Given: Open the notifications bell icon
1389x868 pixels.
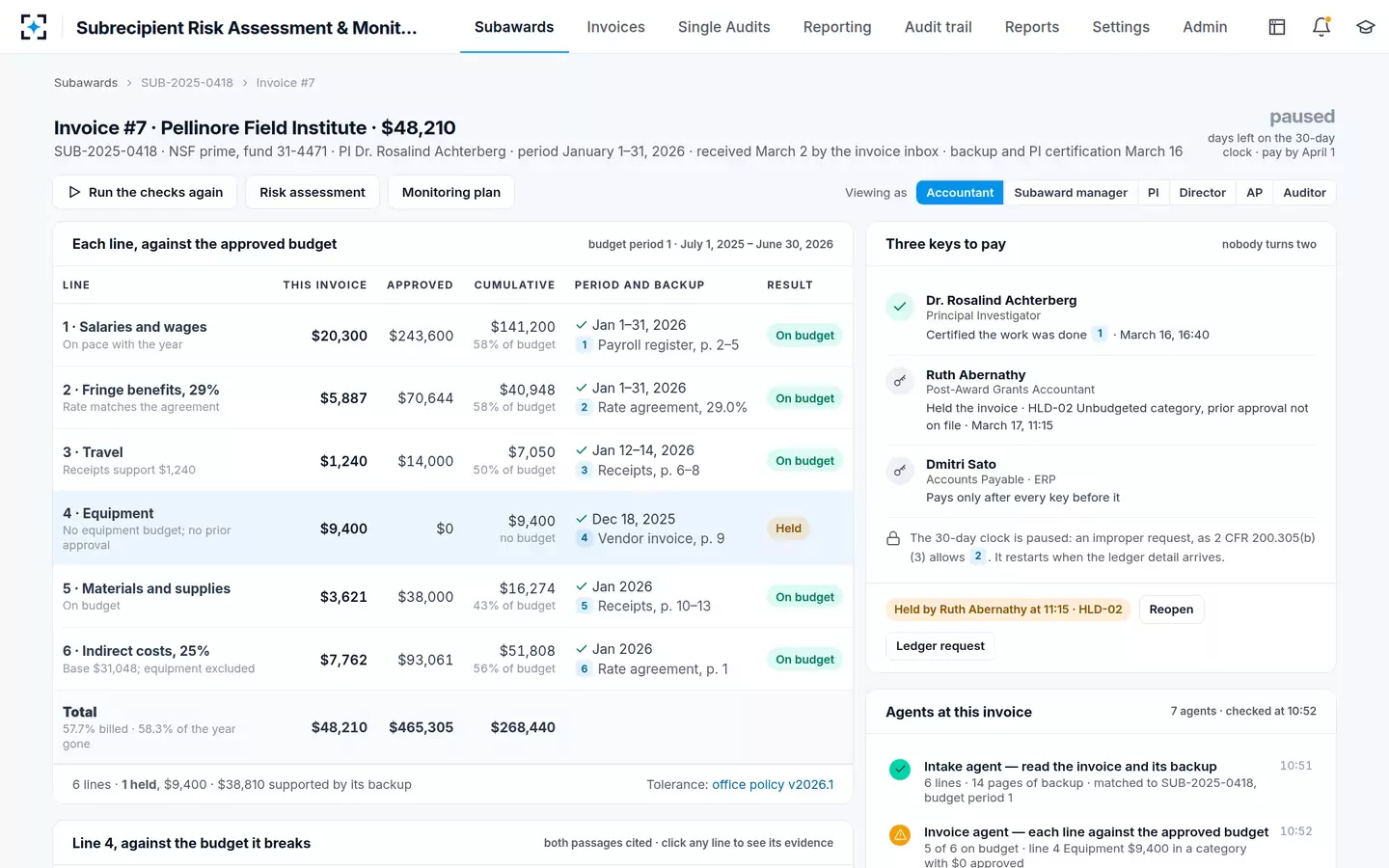Looking at the screenshot, I should pyautogui.click(x=1321, y=27).
